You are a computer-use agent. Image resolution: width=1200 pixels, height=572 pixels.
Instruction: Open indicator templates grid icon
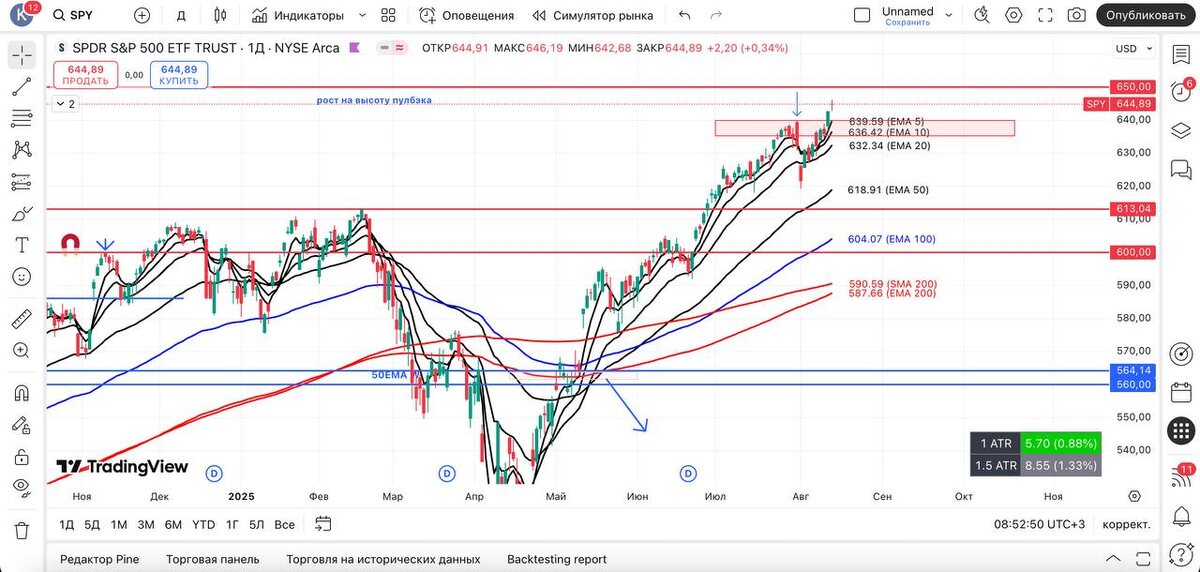point(389,15)
